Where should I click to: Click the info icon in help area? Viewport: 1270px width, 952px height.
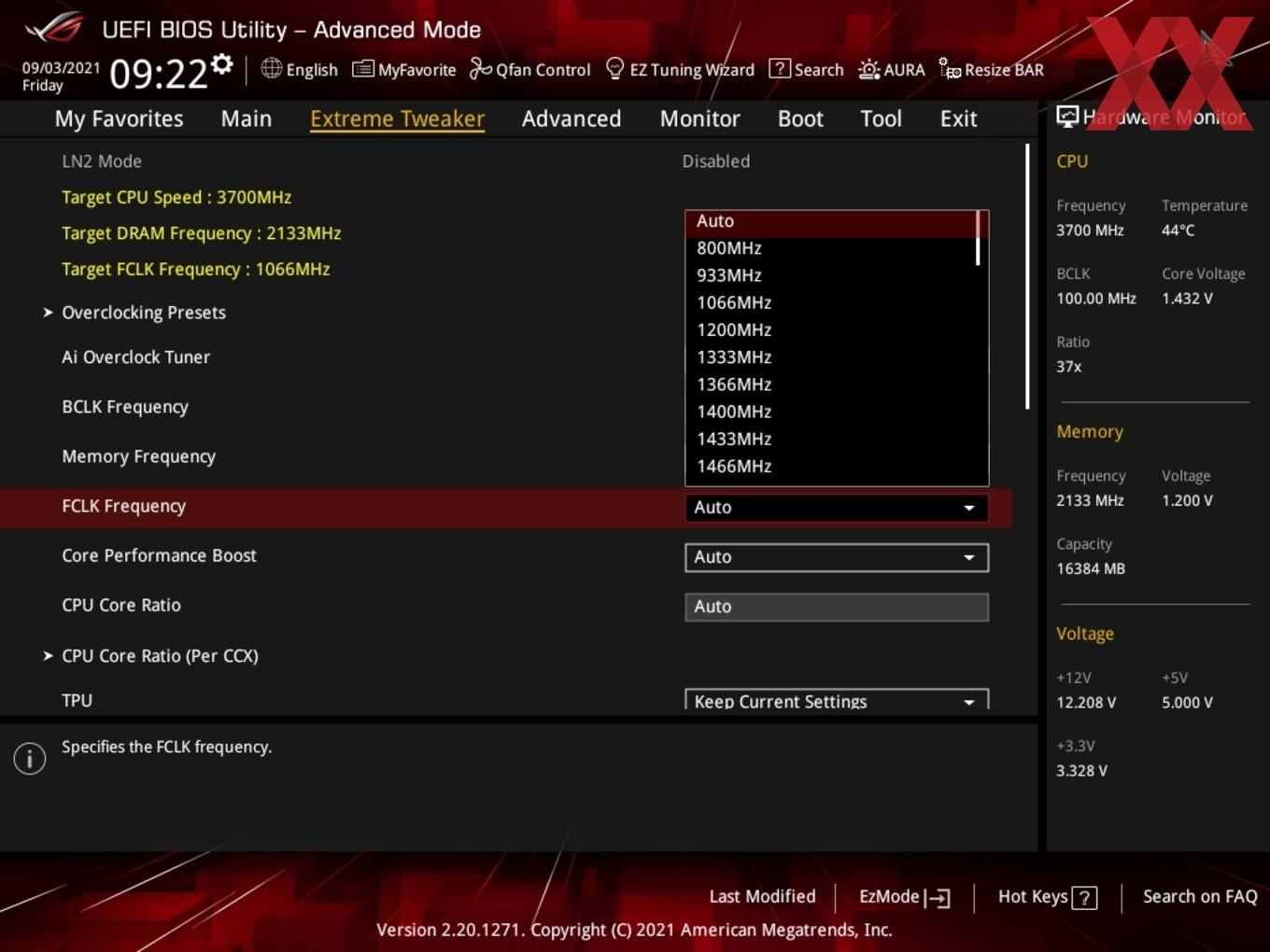[30, 758]
